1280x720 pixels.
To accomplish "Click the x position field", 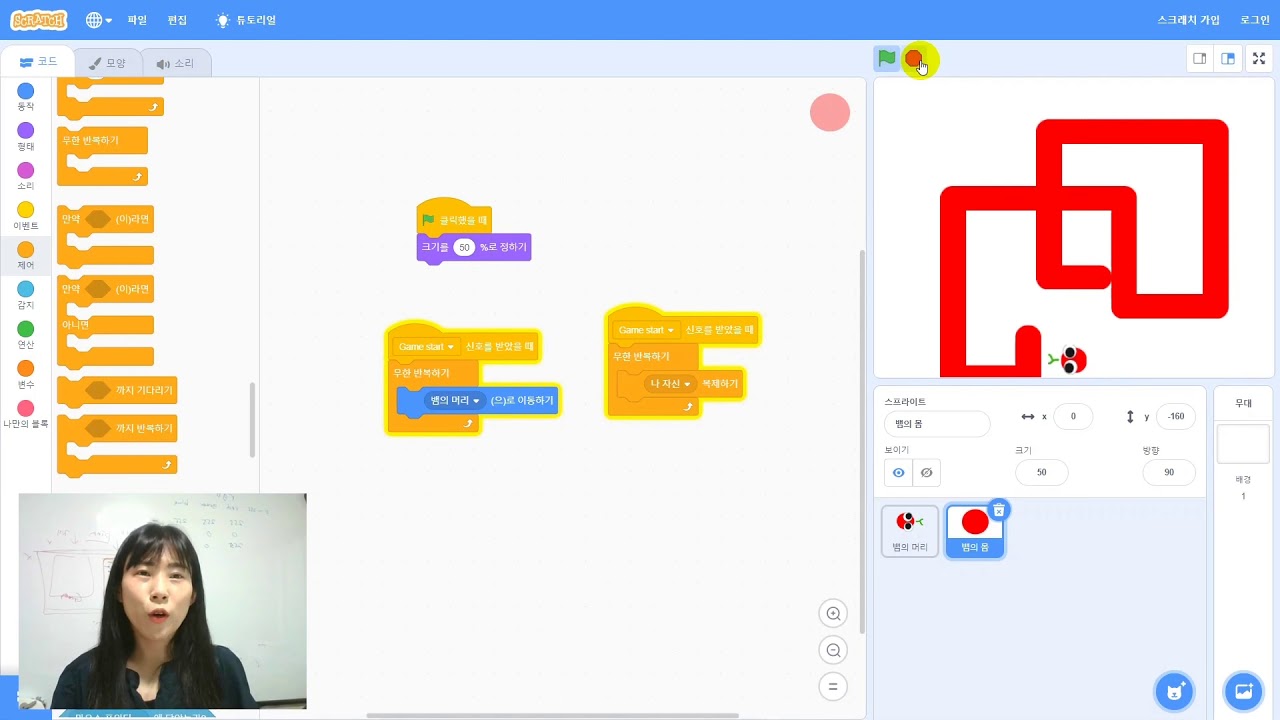I will [x=1073, y=417].
